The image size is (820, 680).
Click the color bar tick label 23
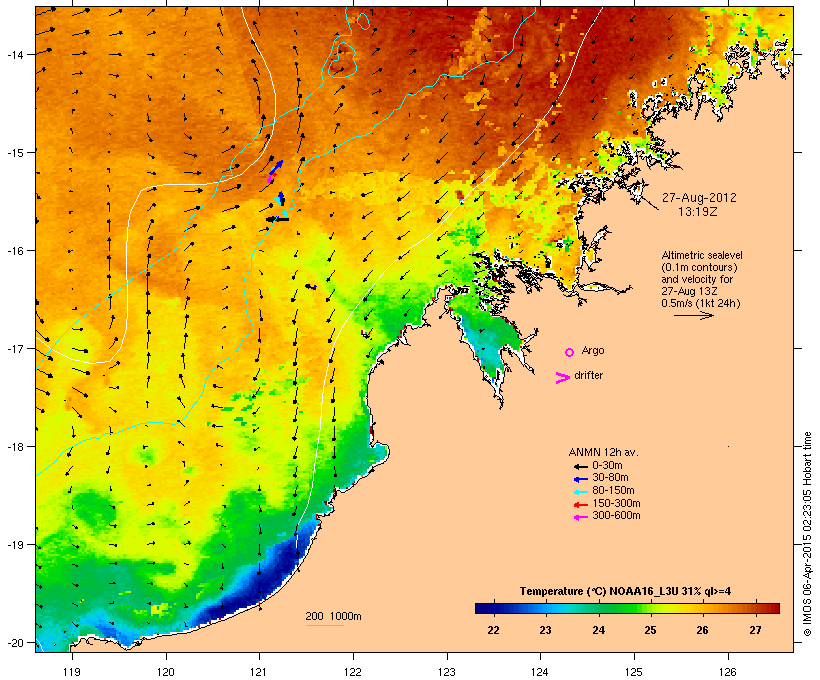pyautogui.click(x=545, y=630)
